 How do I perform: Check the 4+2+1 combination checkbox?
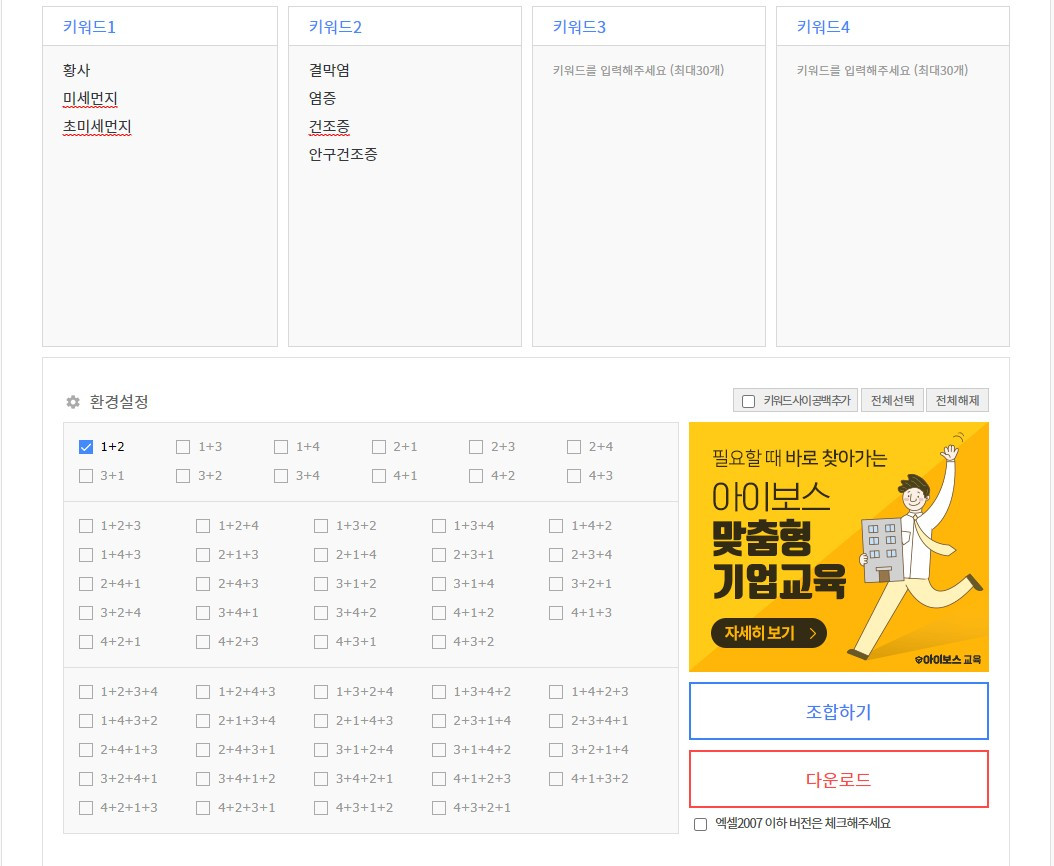(x=86, y=641)
